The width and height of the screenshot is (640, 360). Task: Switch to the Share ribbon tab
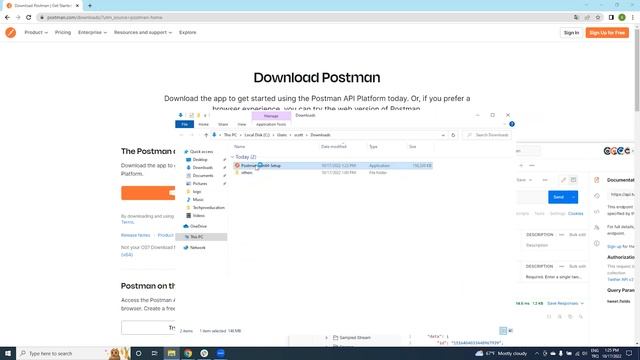(223, 124)
